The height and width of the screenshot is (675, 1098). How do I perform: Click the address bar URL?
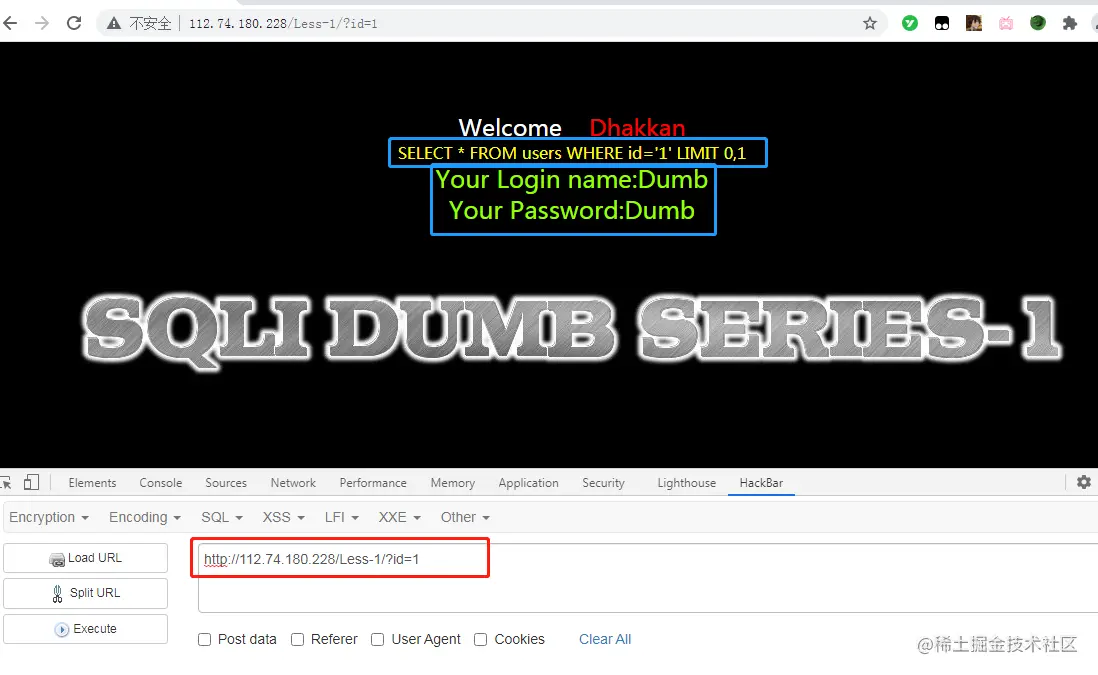click(283, 24)
